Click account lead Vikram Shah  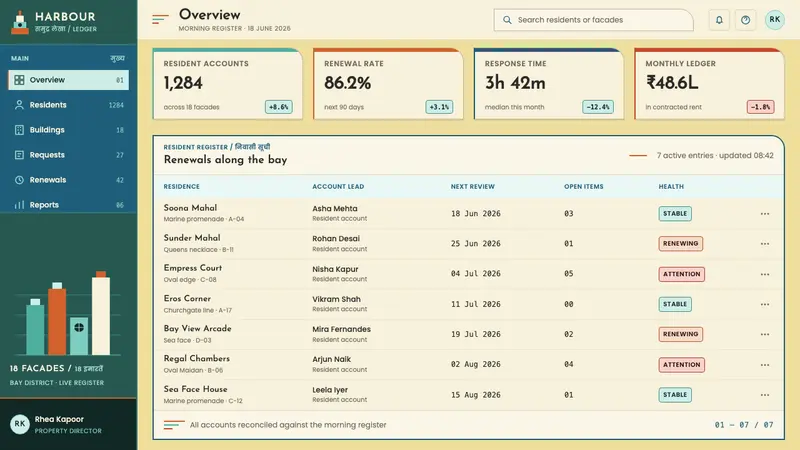(336, 299)
